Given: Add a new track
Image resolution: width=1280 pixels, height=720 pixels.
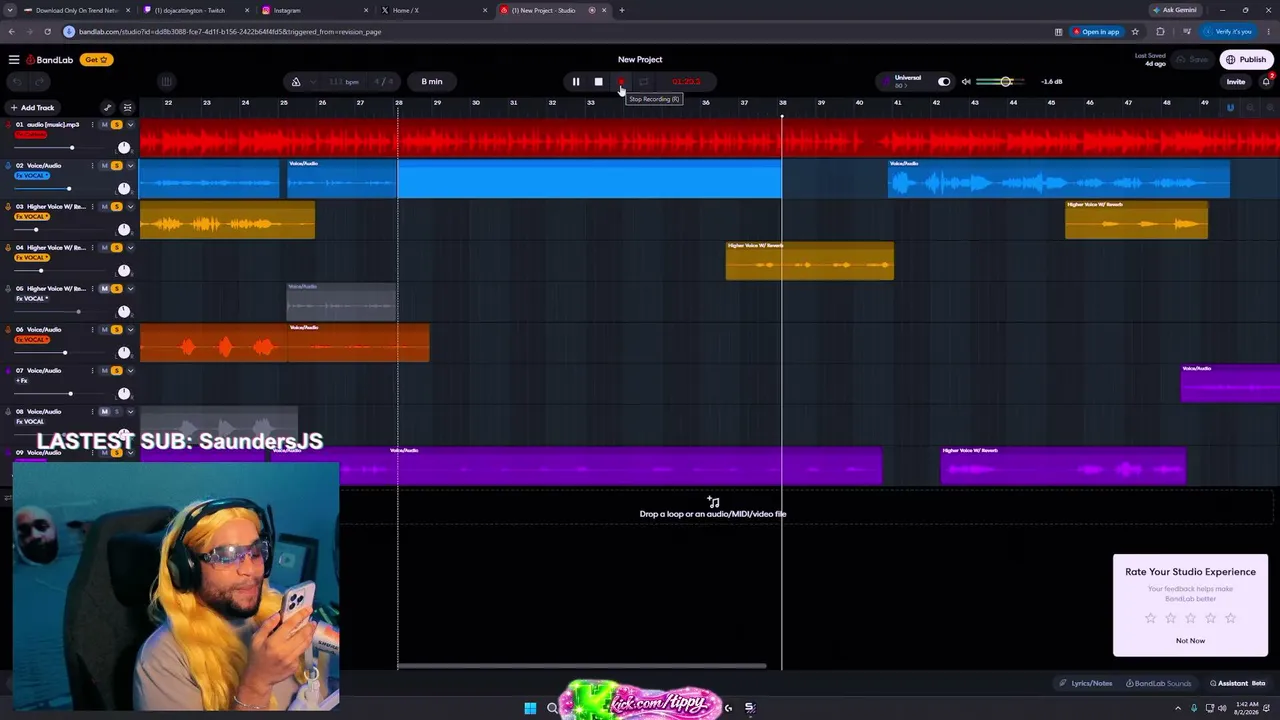Looking at the screenshot, I should [x=32, y=108].
